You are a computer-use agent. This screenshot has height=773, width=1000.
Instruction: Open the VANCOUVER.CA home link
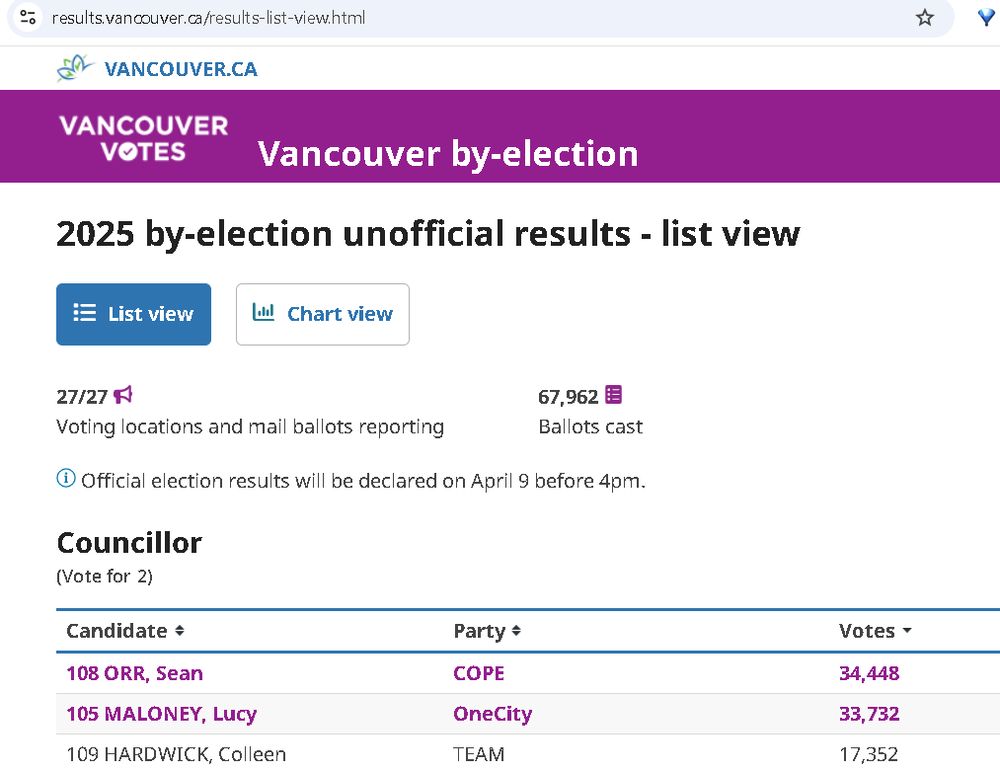[x=181, y=69]
